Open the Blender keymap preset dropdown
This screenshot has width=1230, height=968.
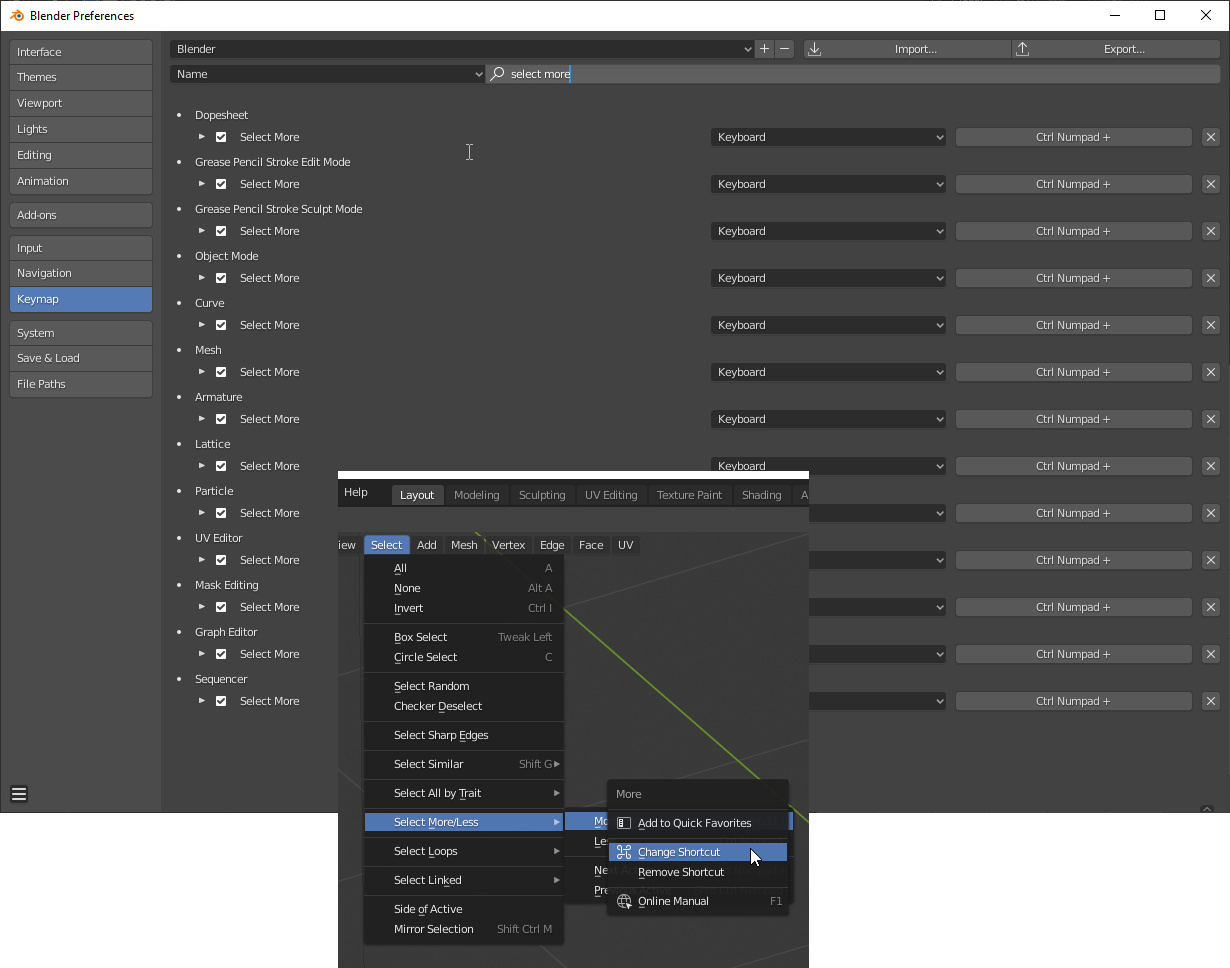click(x=460, y=48)
